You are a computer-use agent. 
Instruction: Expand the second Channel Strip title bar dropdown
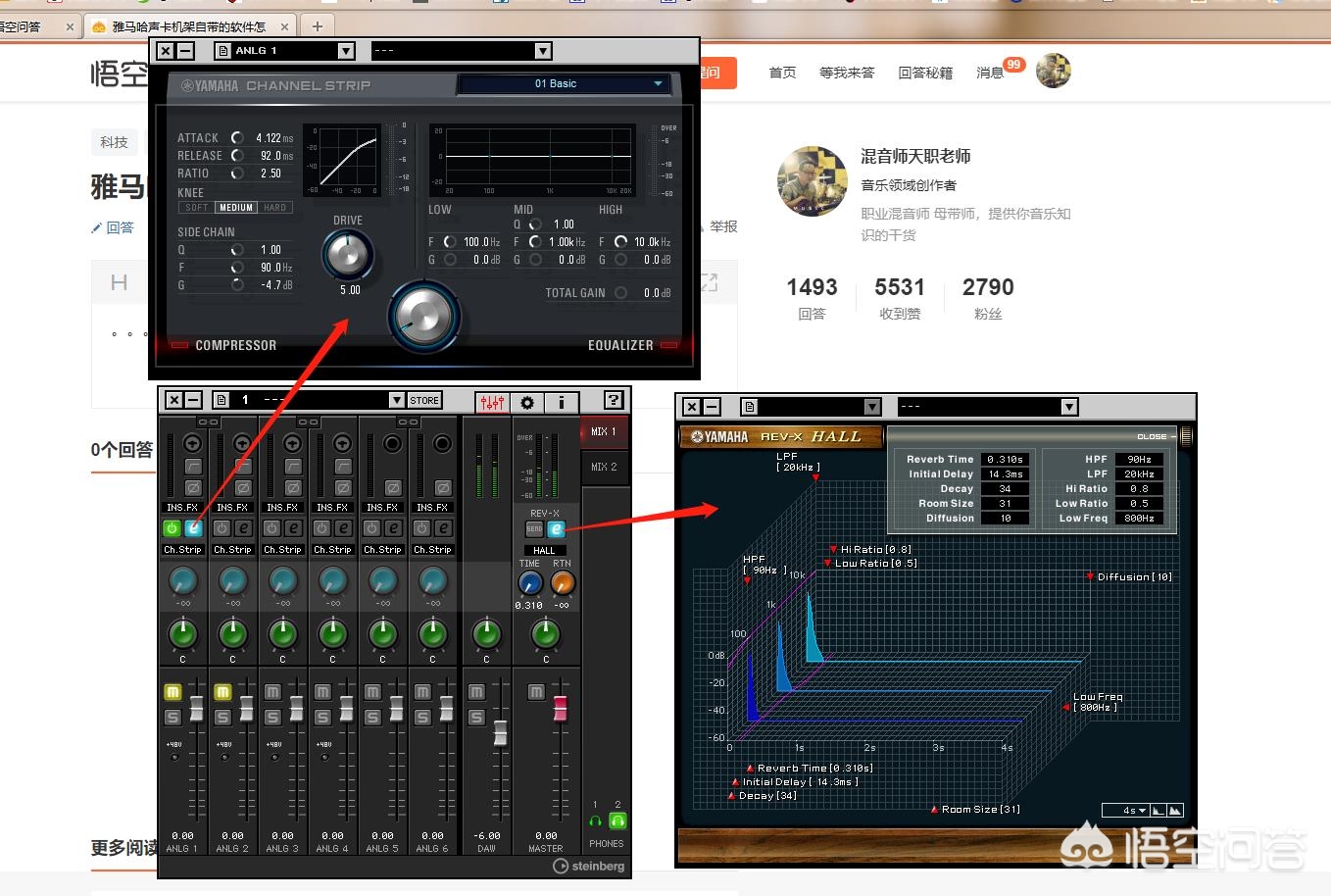click(544, 51)
